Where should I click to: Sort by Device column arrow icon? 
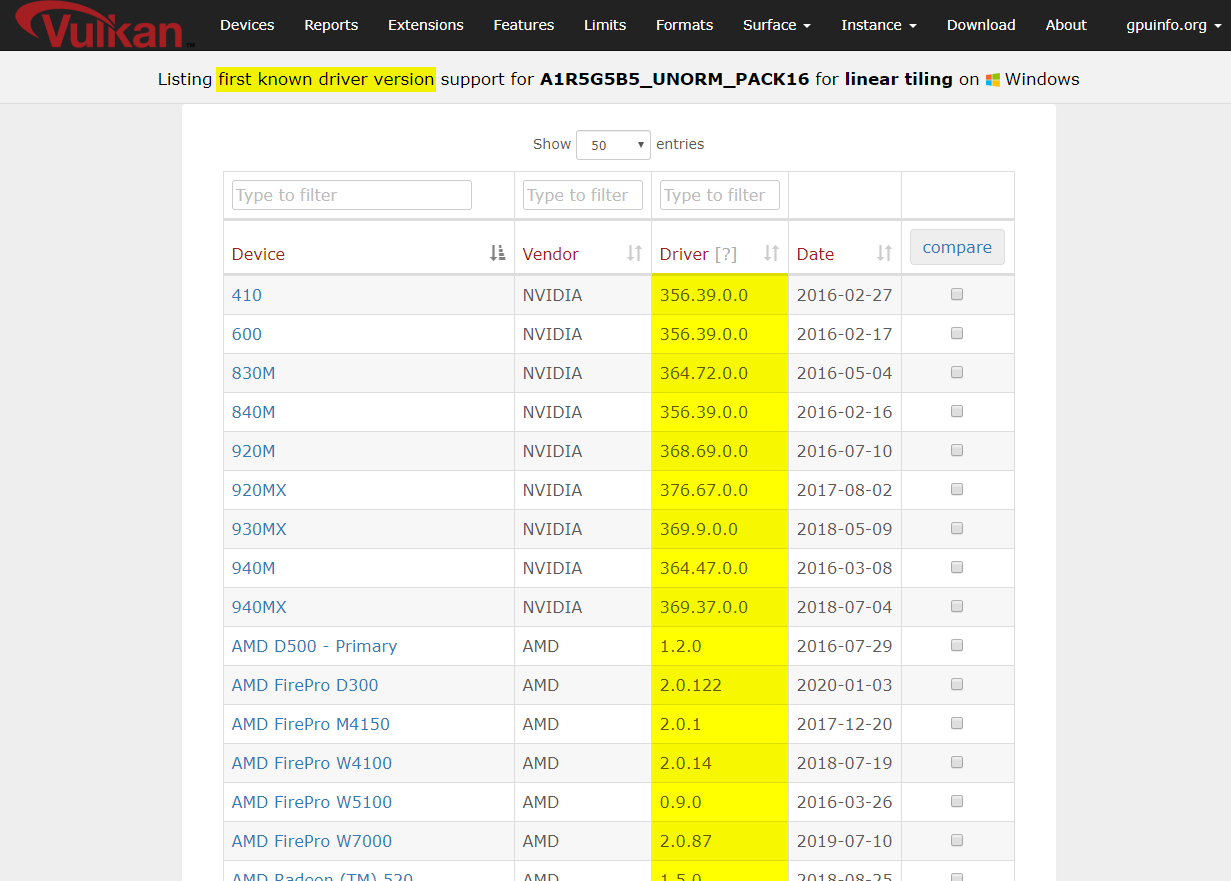click(x=497, y=253)
